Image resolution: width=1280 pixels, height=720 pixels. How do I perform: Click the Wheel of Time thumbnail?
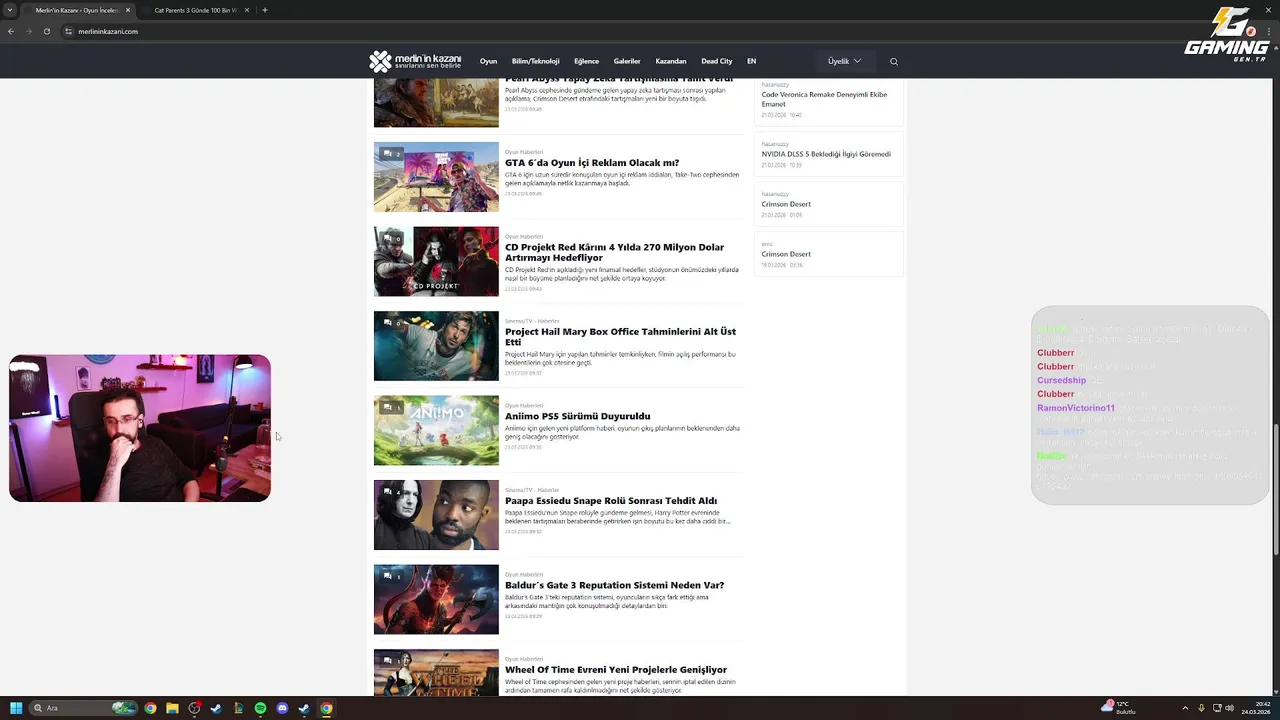tap(436, 673)
